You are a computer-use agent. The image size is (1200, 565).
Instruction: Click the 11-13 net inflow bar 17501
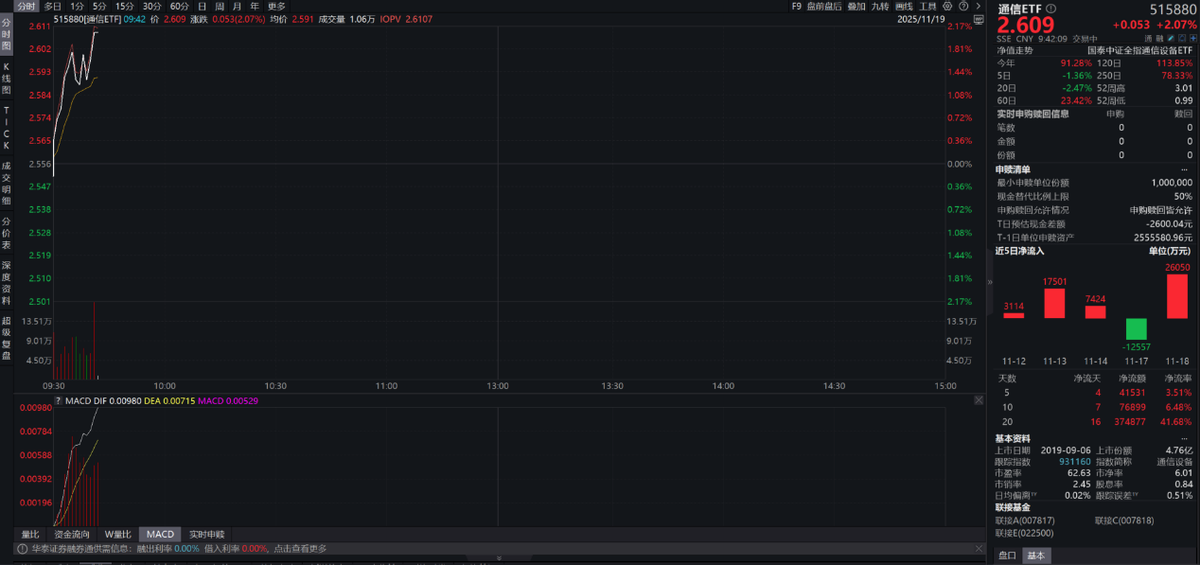coord(1054,303)
